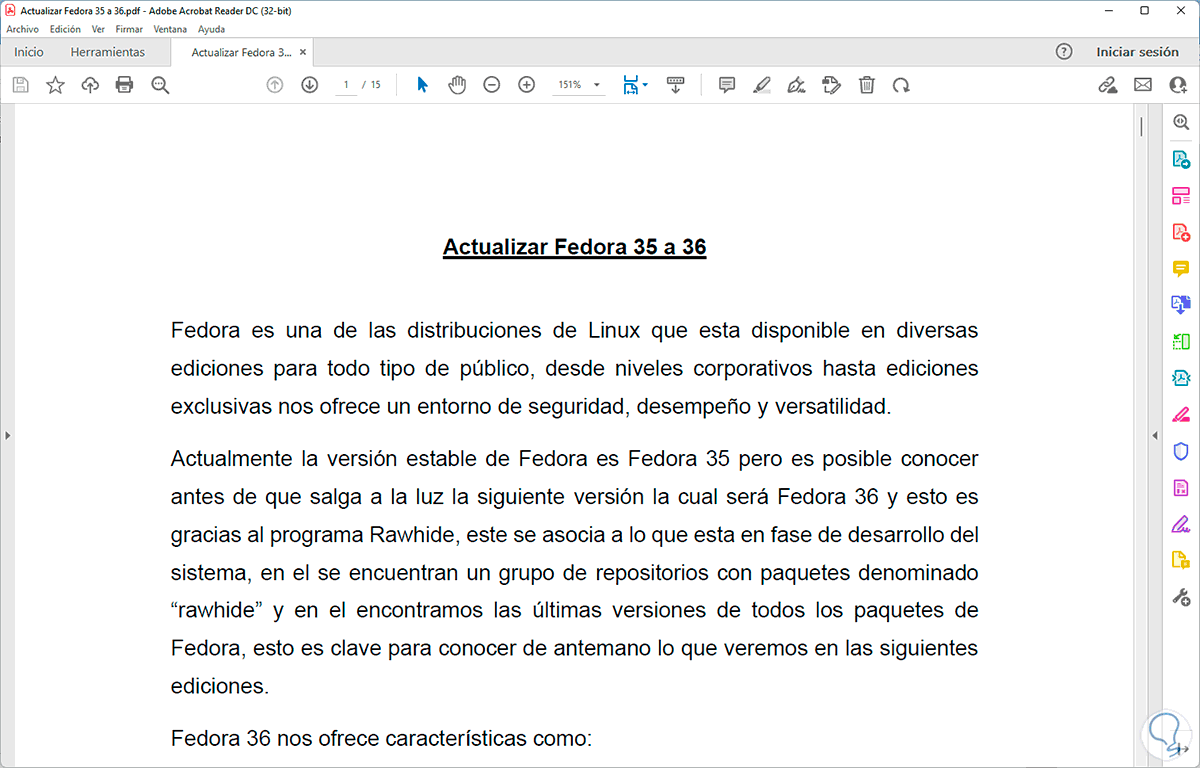Go to previous page arrow
The height and width of the screenshot is (768, 1200).
275,85
